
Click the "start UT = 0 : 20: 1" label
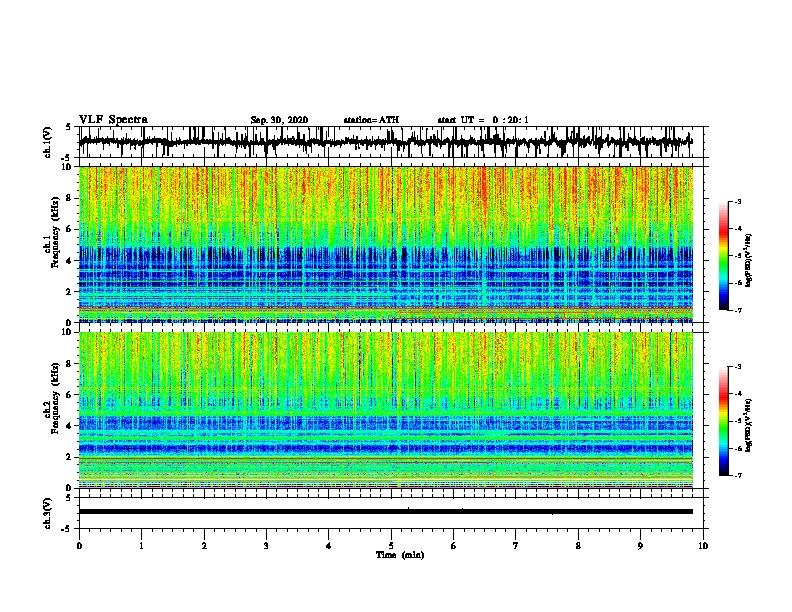tap(483, 120)
